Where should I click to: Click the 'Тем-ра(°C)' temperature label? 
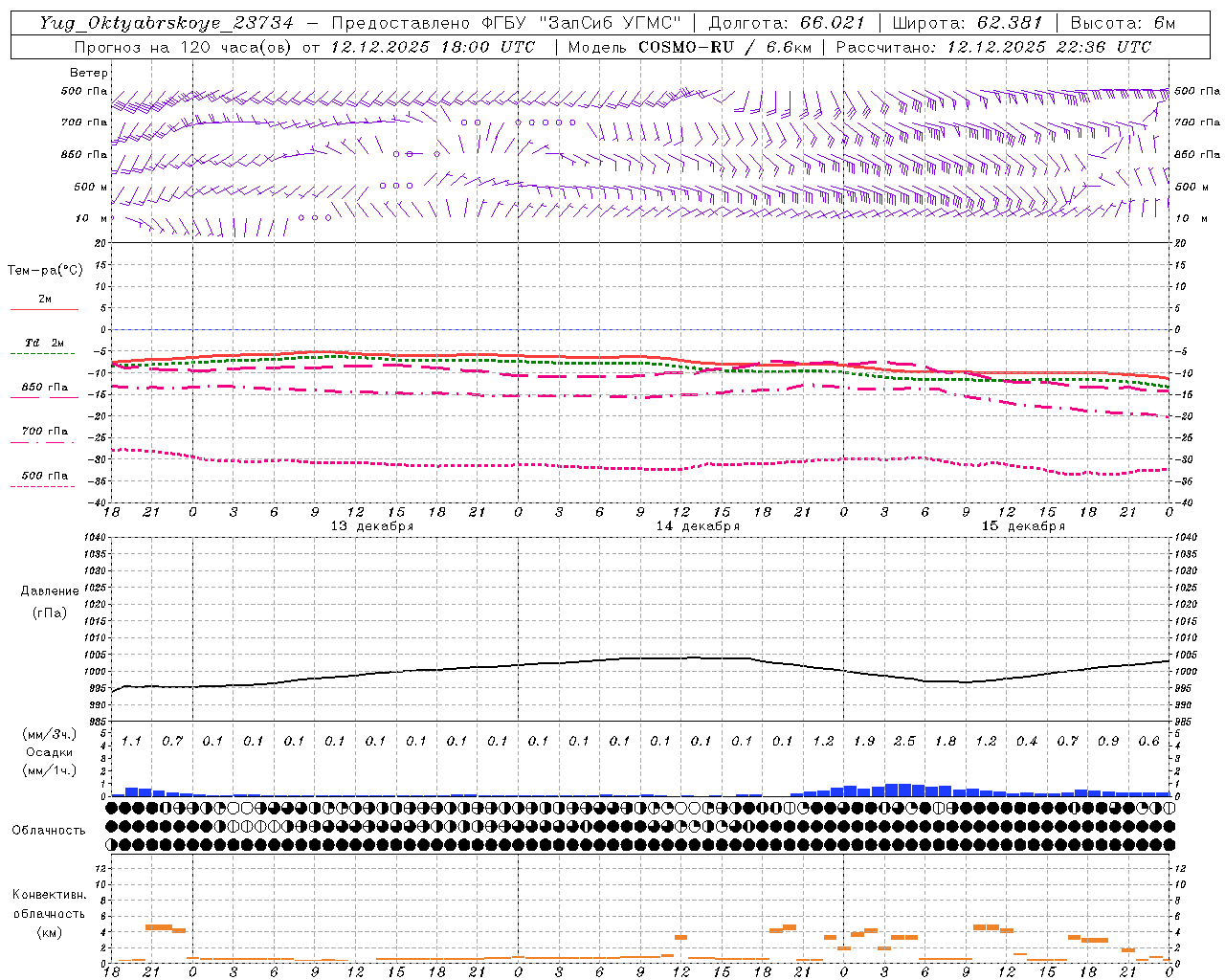45,271
